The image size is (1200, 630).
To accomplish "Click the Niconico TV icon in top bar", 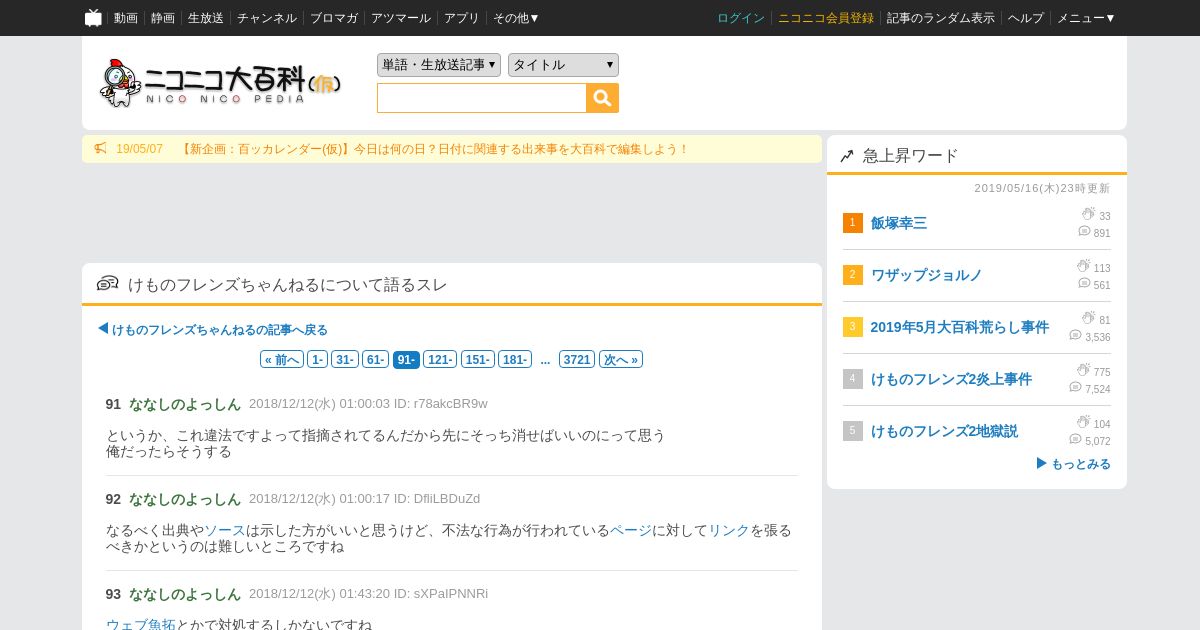I will [93, 17].
